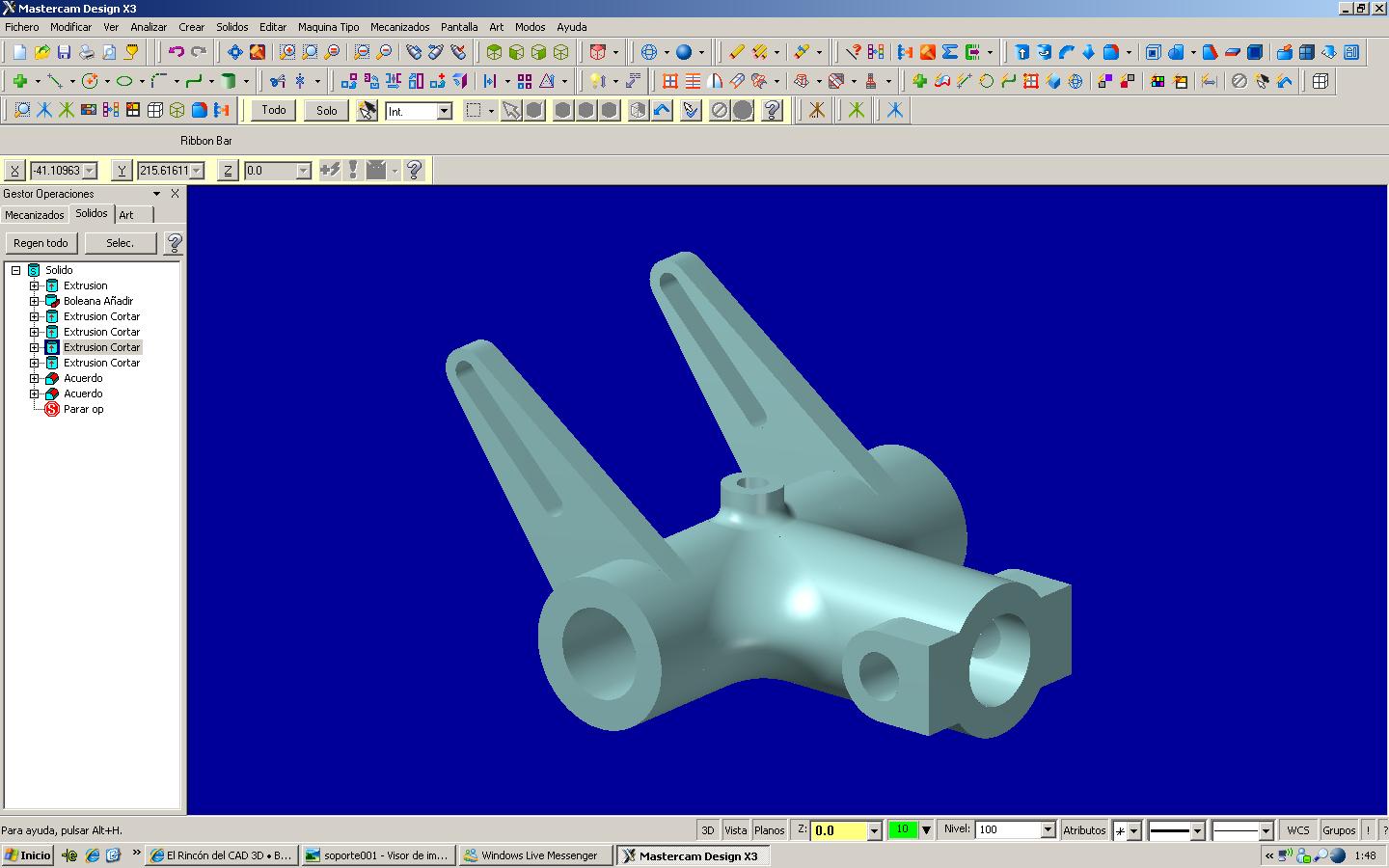Switch to the Mecanizados tab

[35, 215]
